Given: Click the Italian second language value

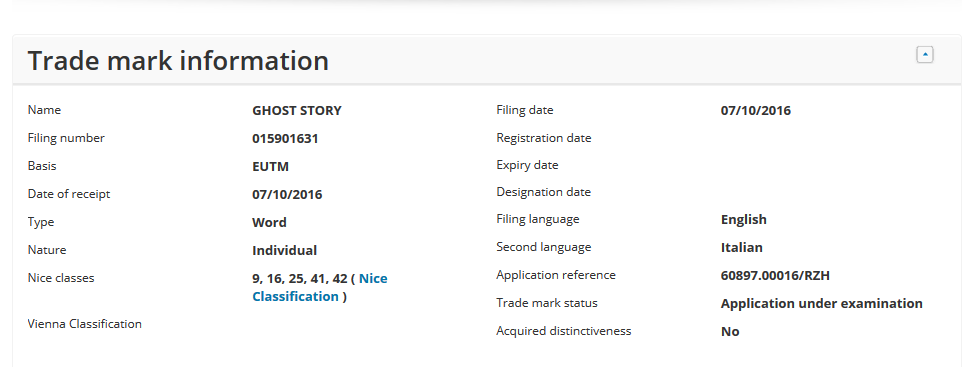Looking at the screenshot, I should point(742,247).
